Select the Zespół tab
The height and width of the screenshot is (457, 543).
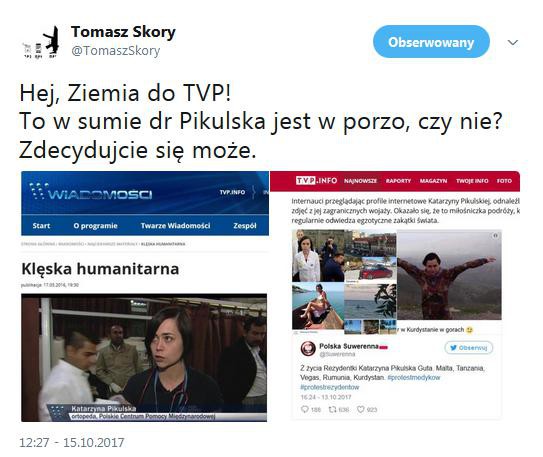[244, 226]
